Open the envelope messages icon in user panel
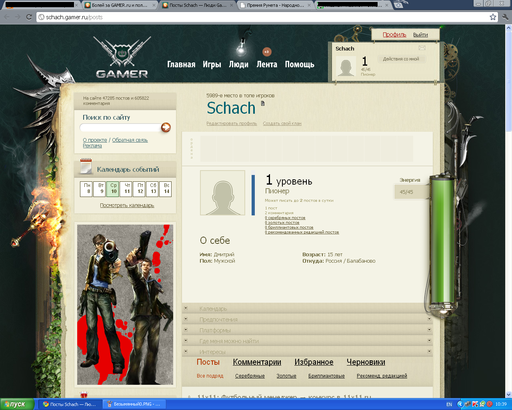This screenshot has width=512, height=410. (422, 48)
